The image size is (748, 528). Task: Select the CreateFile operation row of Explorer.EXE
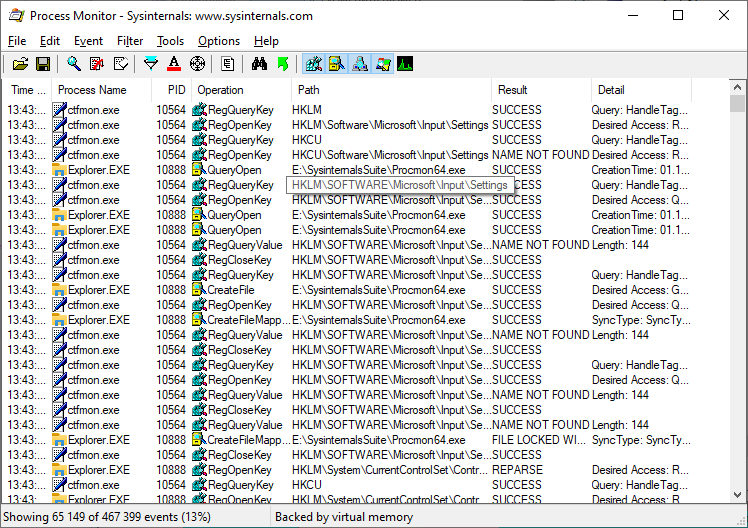(348, 290)
